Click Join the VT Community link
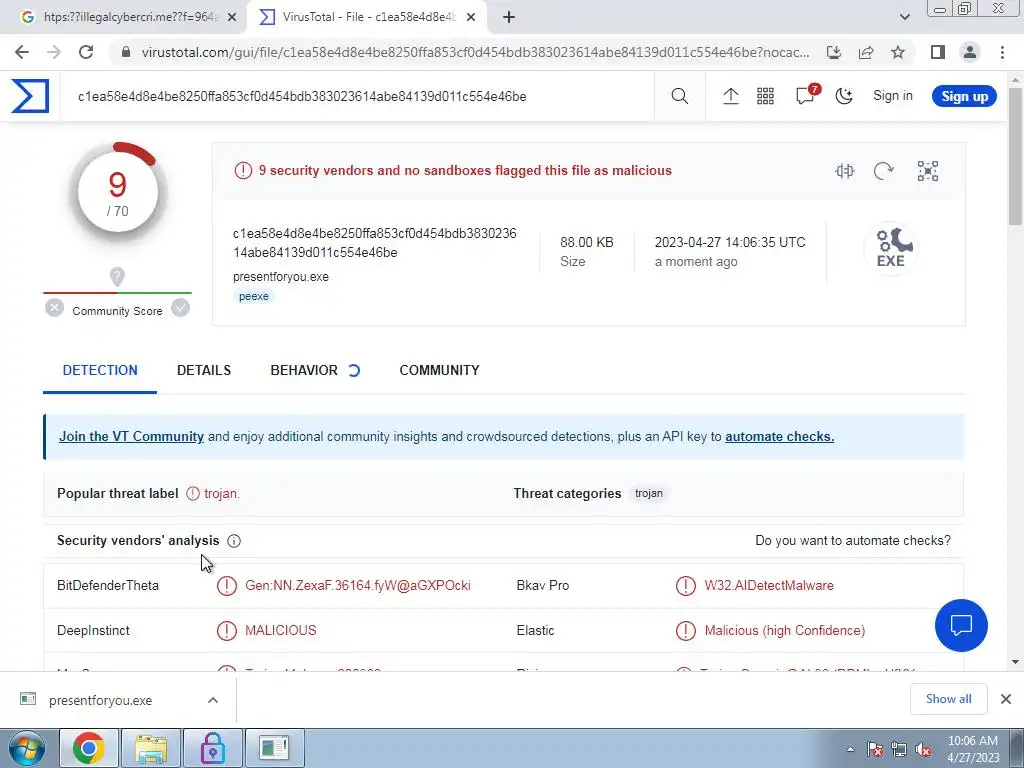The height and width of the screenshot is (768, 1024). [x=131, y=436]
